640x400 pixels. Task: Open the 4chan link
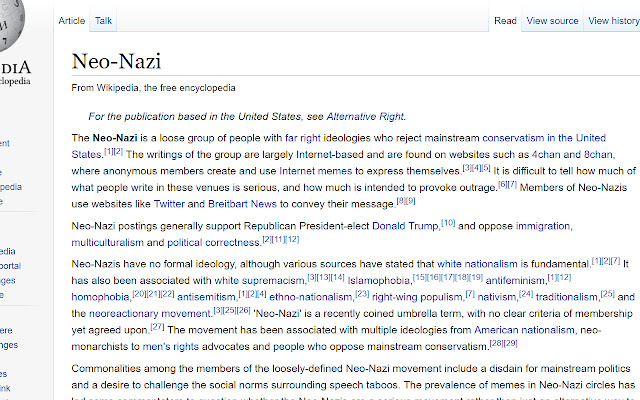[x=546, y=154]
